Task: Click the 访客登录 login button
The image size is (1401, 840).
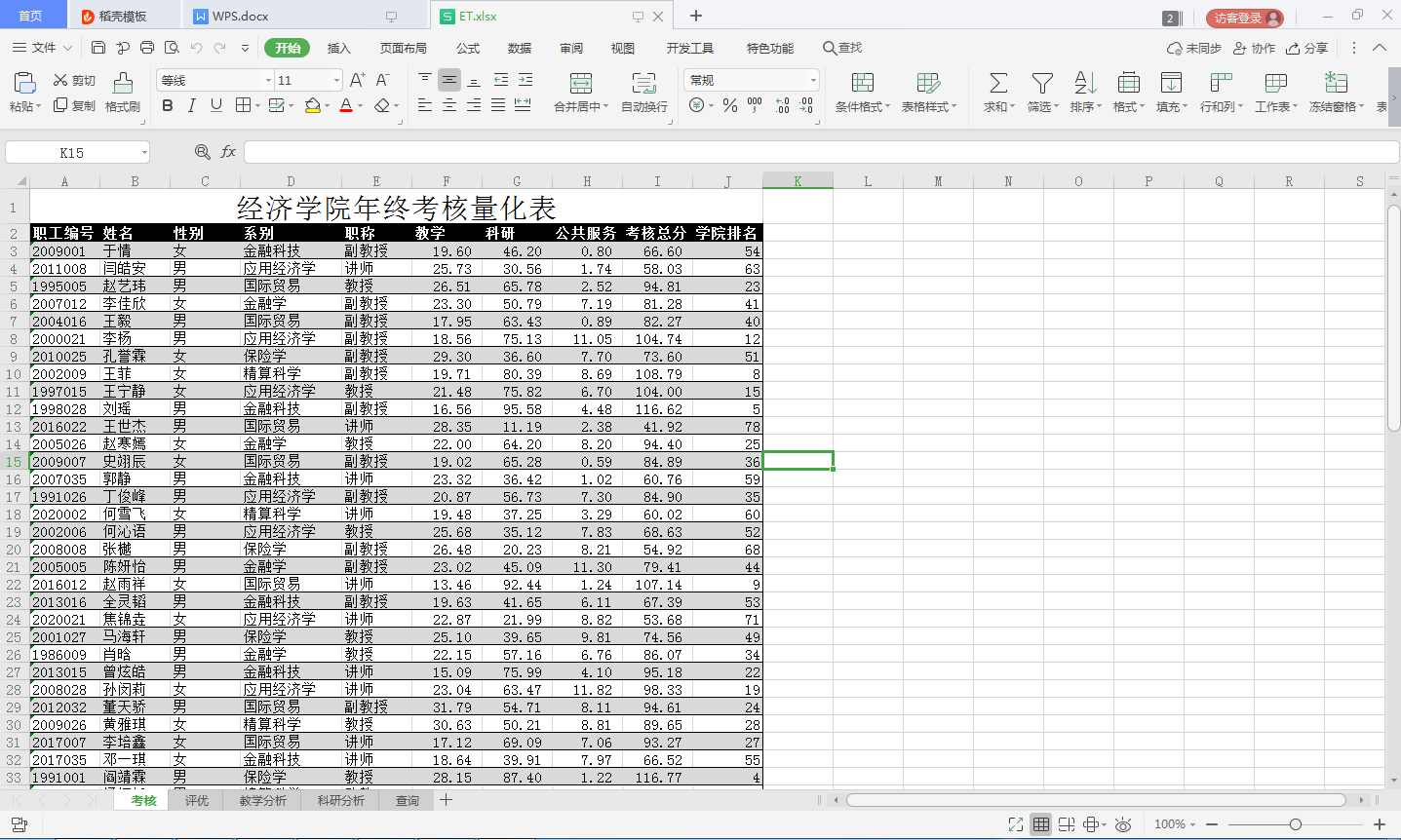Action: [x=1244, y=18]
